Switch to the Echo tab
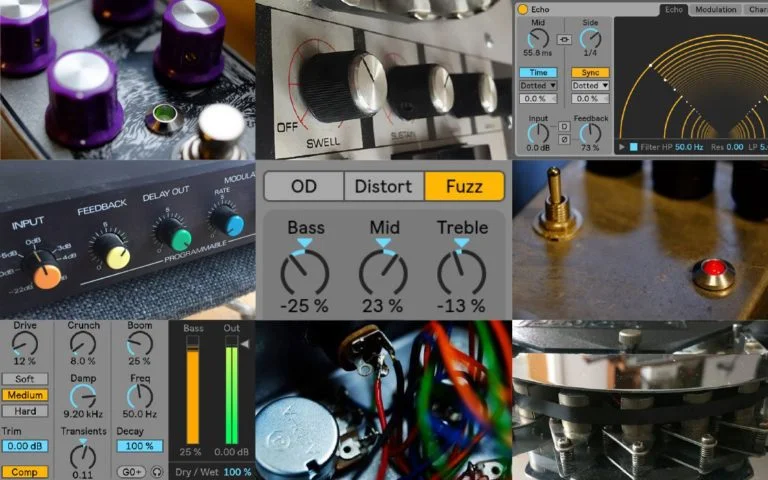 pyautogui.click(x=673, y=9)
